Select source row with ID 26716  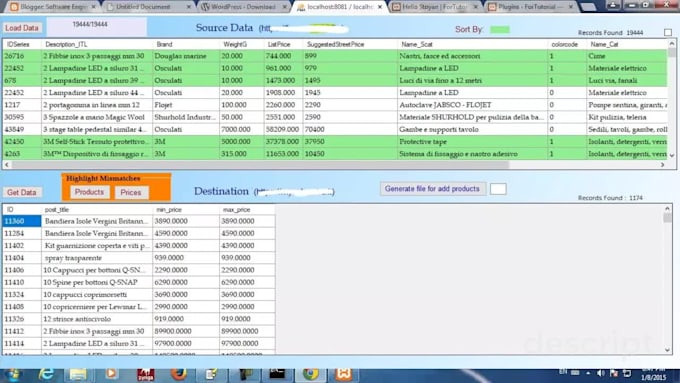click(x=335, y=56)
